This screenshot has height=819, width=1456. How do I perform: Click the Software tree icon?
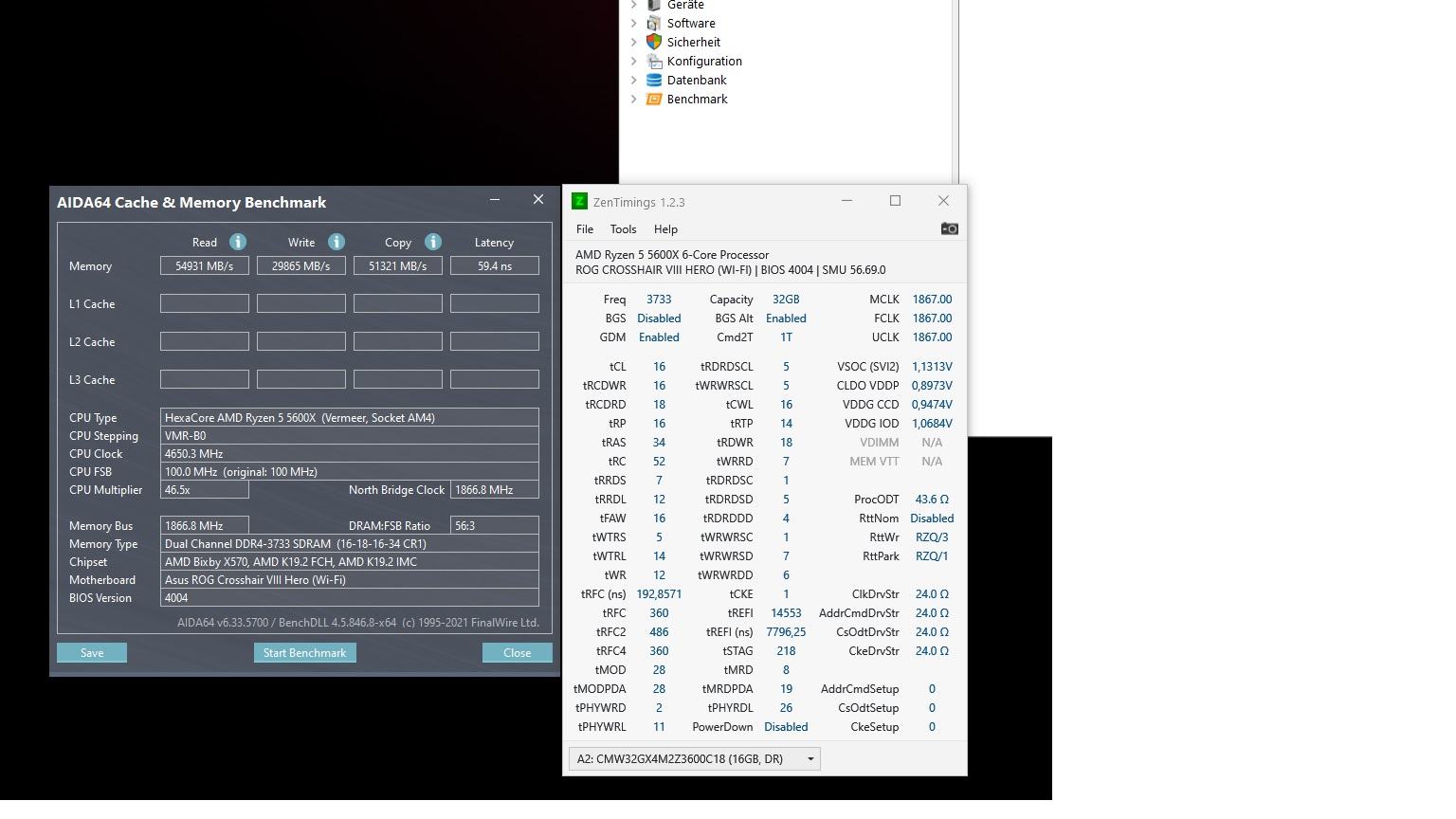(x=654, y=23)
